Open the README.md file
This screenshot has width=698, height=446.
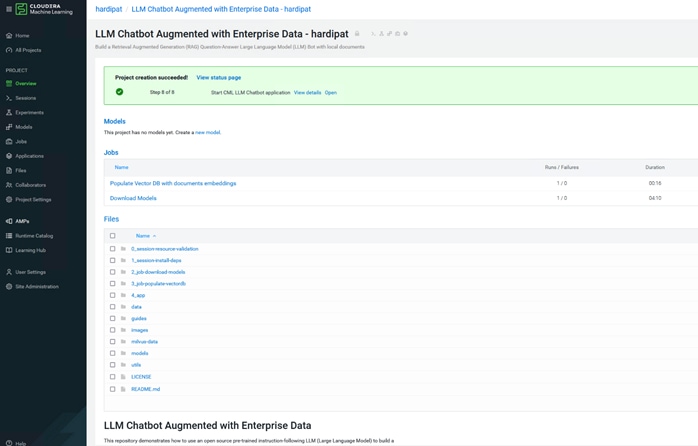pyautogui.click(x=146, y=389)
